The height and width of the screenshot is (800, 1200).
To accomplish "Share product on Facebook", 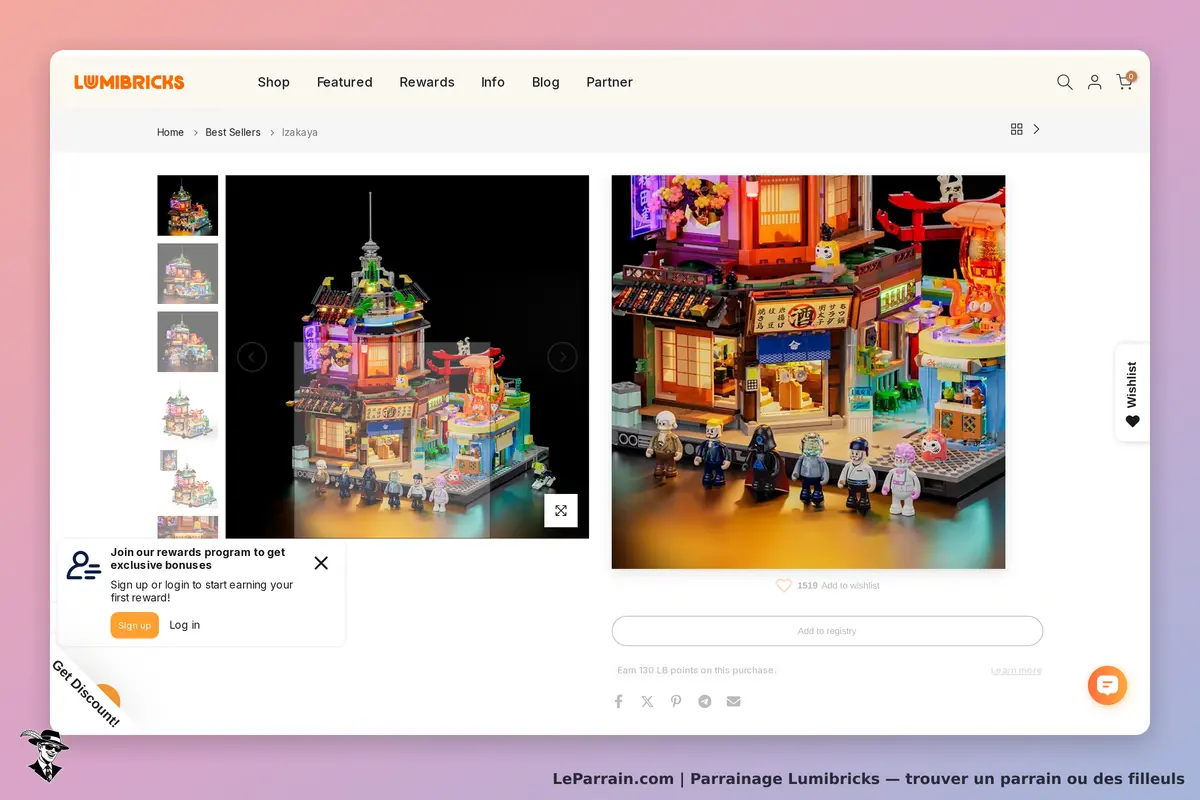I will point(618,702).
